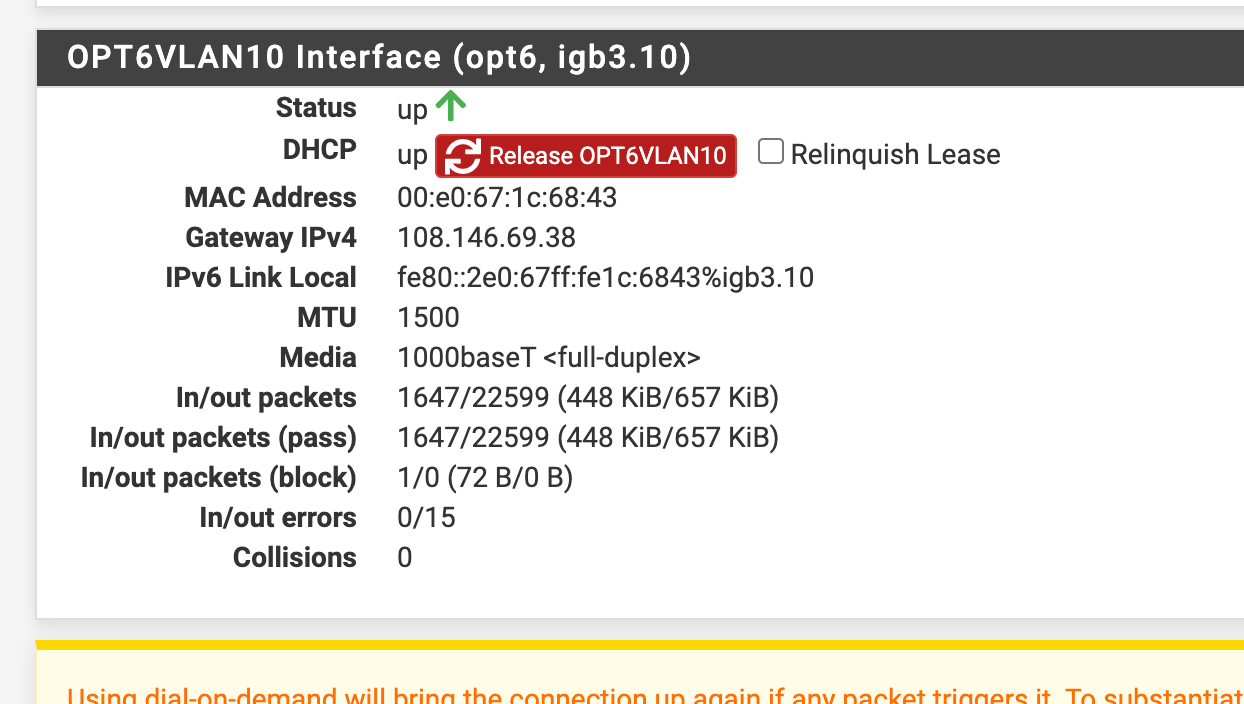Click the dial-on-demand warning text
This screenshot has width=1244, height=704.
pyautogui.click(x=655, y=694)
